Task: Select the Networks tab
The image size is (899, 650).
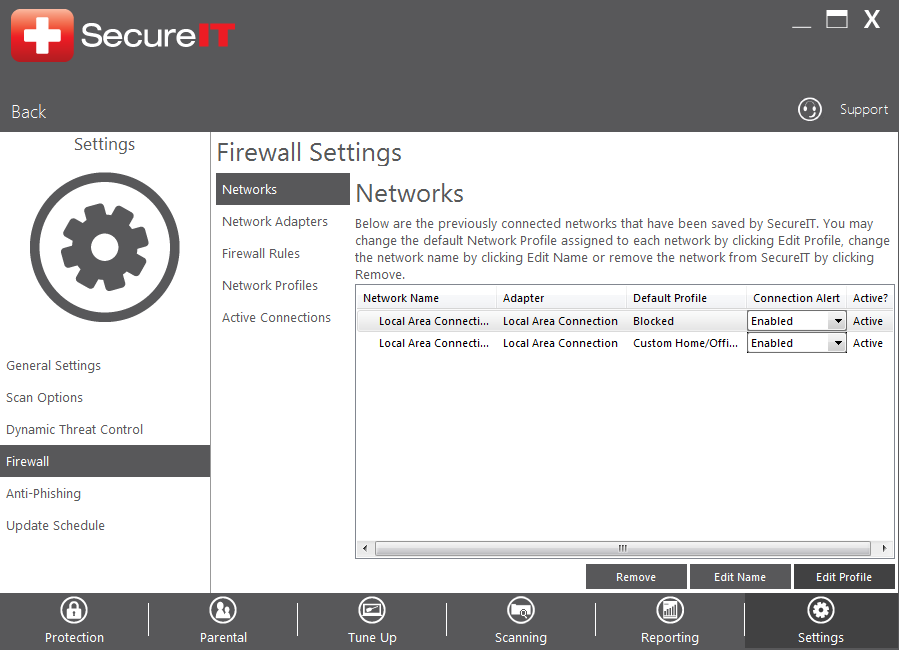Action: pyautogui.click(x=283, y=189)
